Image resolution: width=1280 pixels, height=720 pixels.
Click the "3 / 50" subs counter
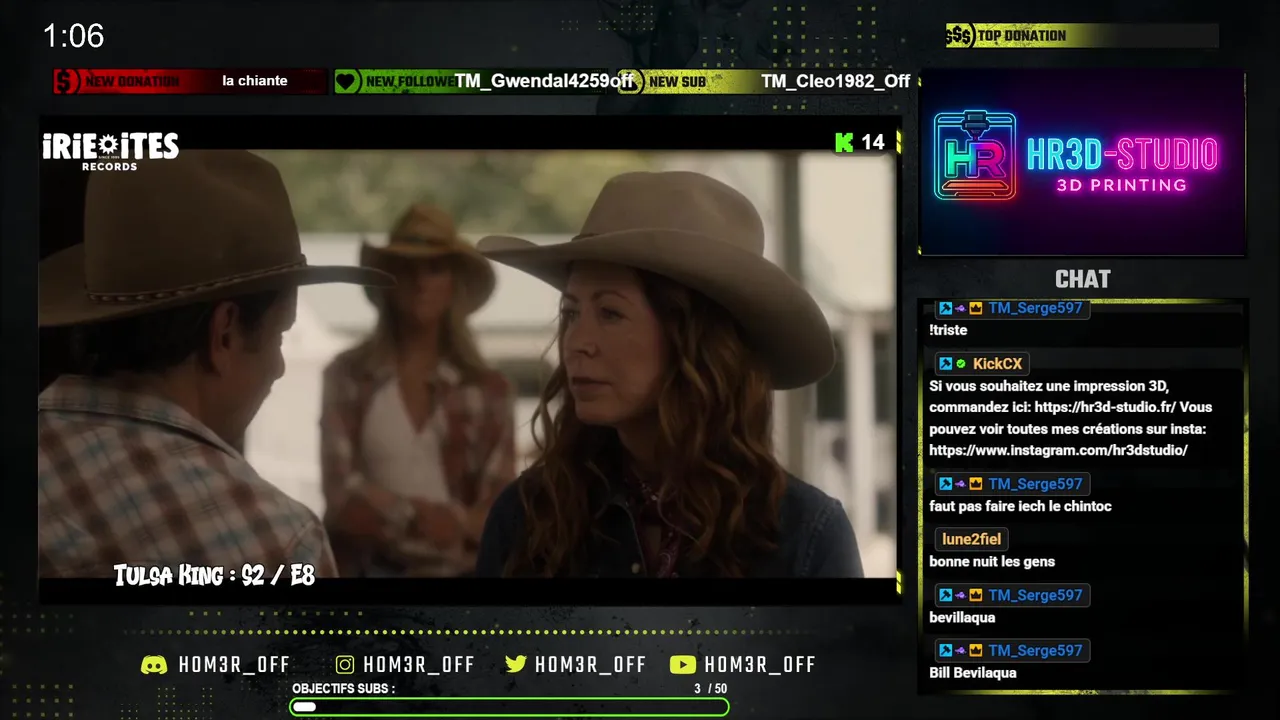click(711, 689)
